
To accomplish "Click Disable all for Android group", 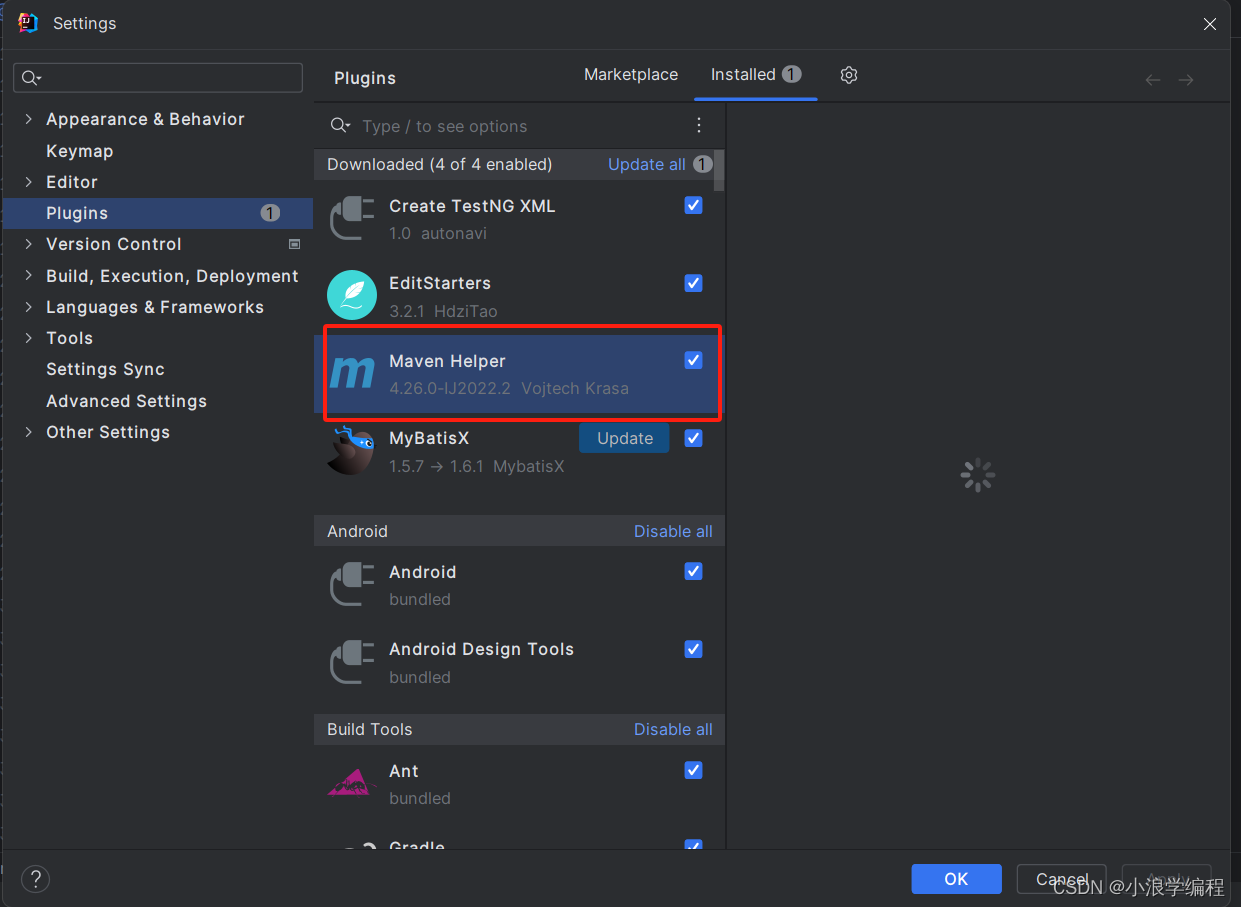I will (x=673, y=531).
